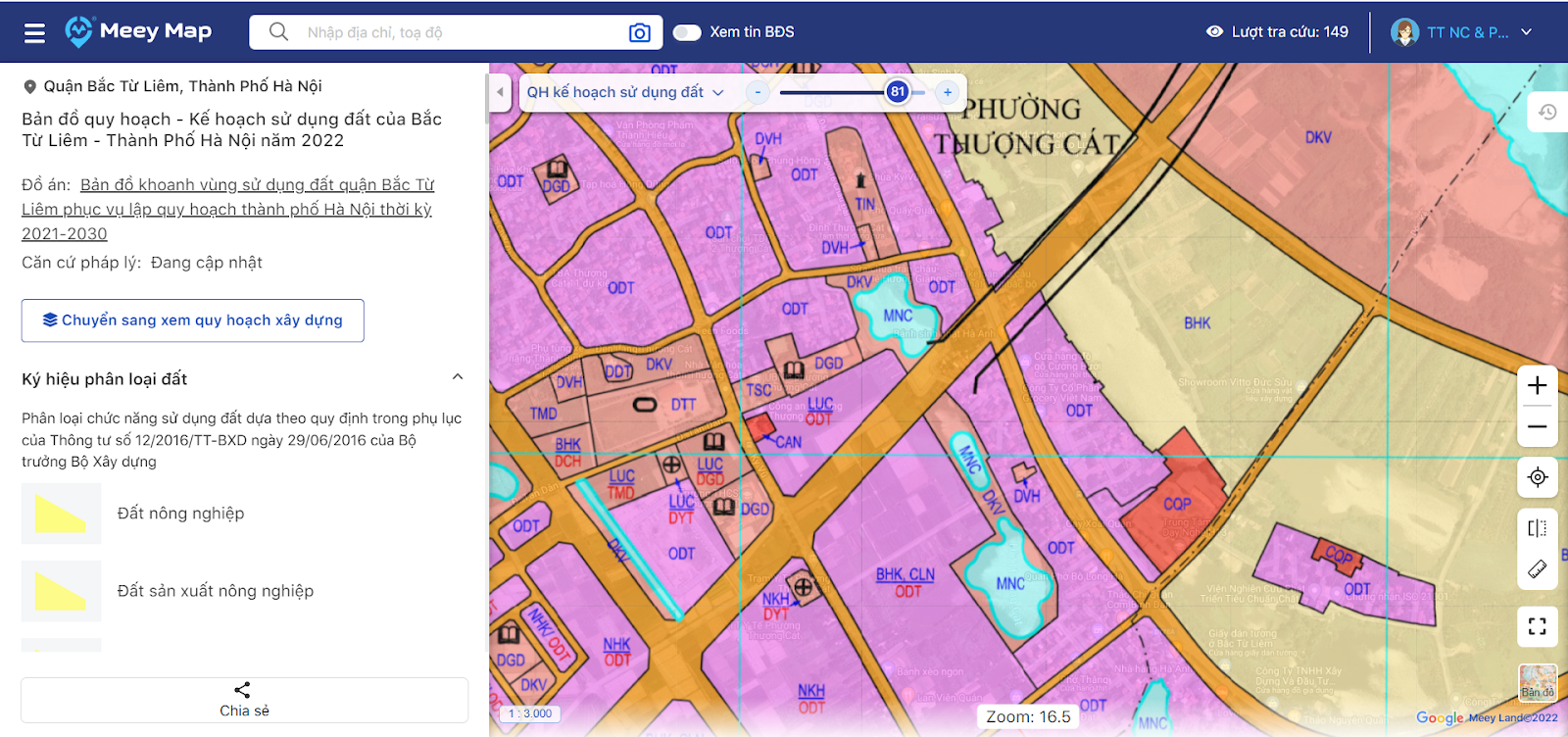Increase layer opacity with plus button
Screen dimensions: 1568x737
(x=948, y=92)
